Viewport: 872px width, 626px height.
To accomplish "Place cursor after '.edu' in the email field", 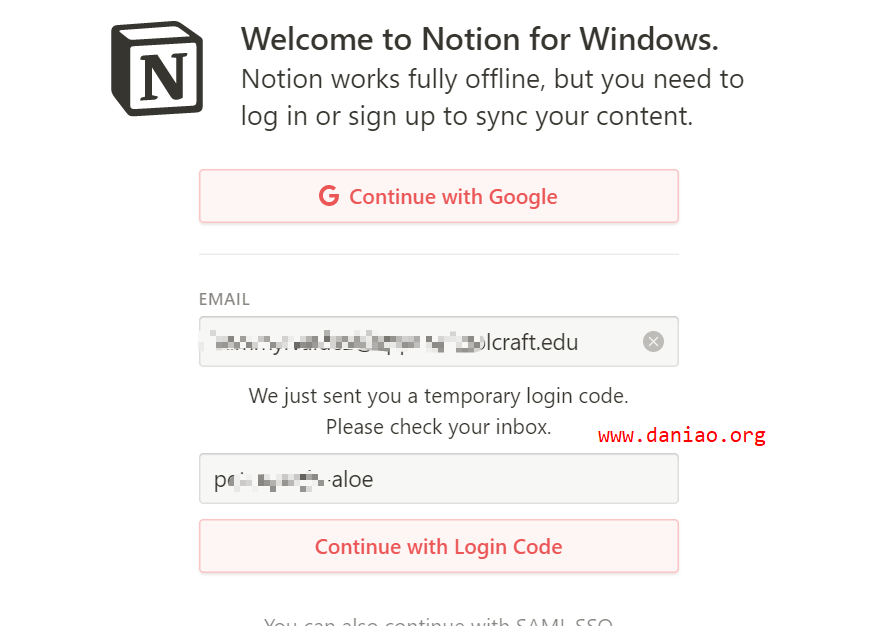I will click(579, 342).
